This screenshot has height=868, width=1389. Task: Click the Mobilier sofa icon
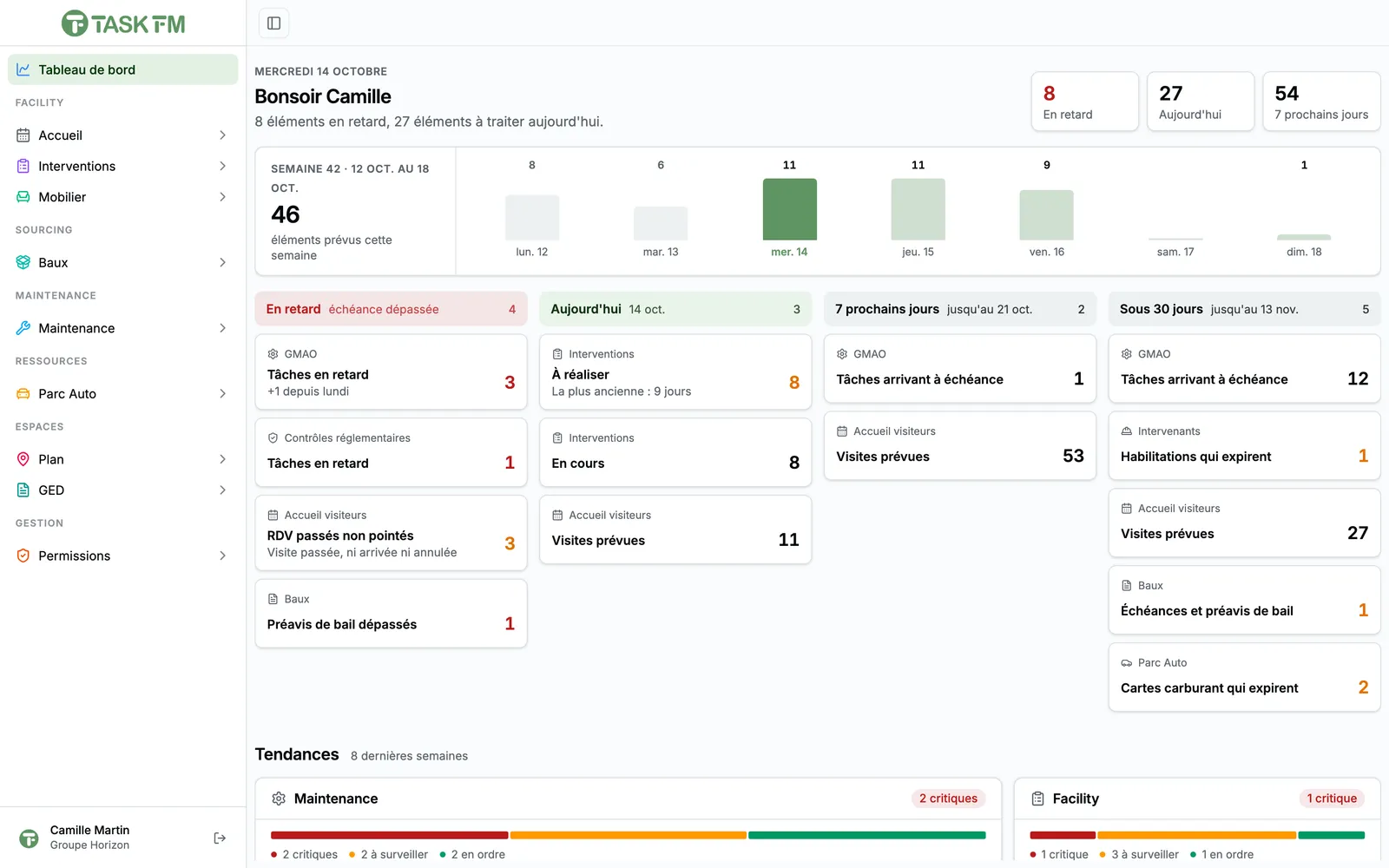click(23, 197)
